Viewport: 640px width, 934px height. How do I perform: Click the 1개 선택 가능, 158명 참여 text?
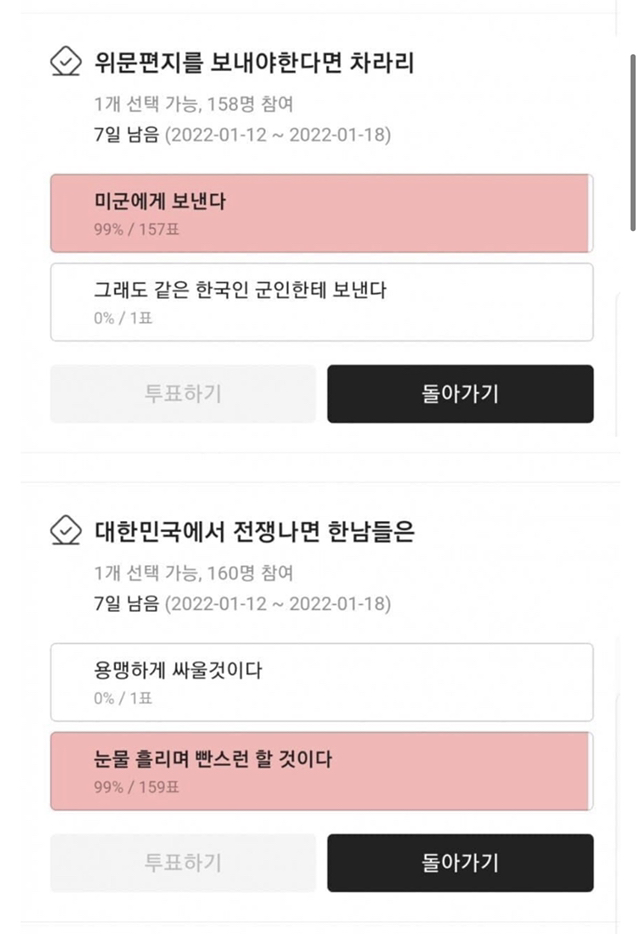tap(193, 103)
